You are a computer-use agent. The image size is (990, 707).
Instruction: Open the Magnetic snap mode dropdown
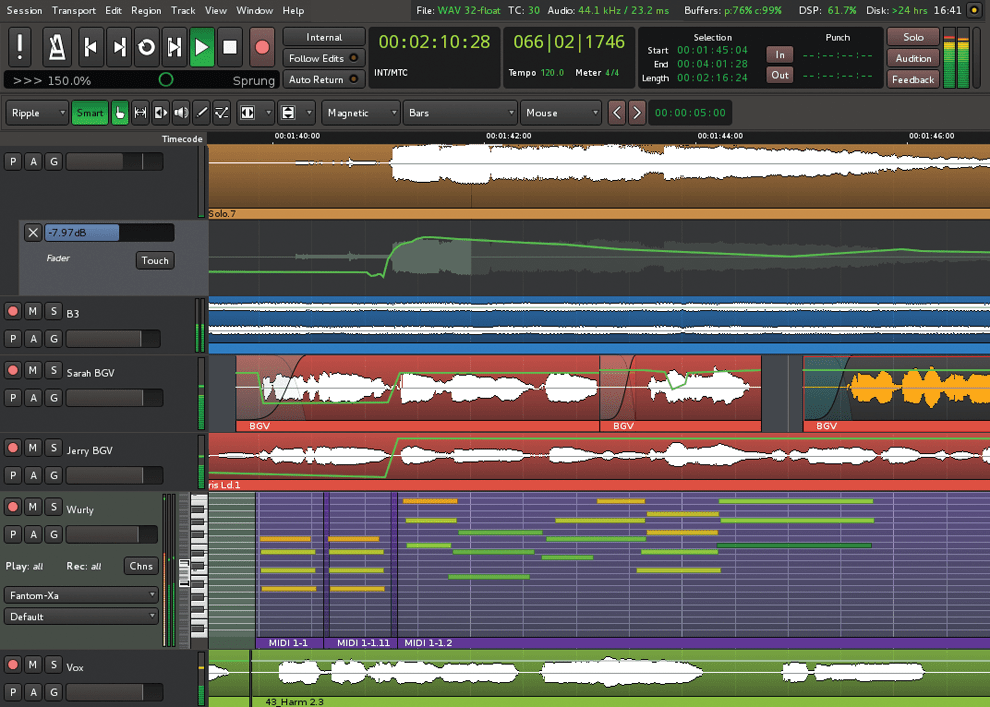coord(360,113)
